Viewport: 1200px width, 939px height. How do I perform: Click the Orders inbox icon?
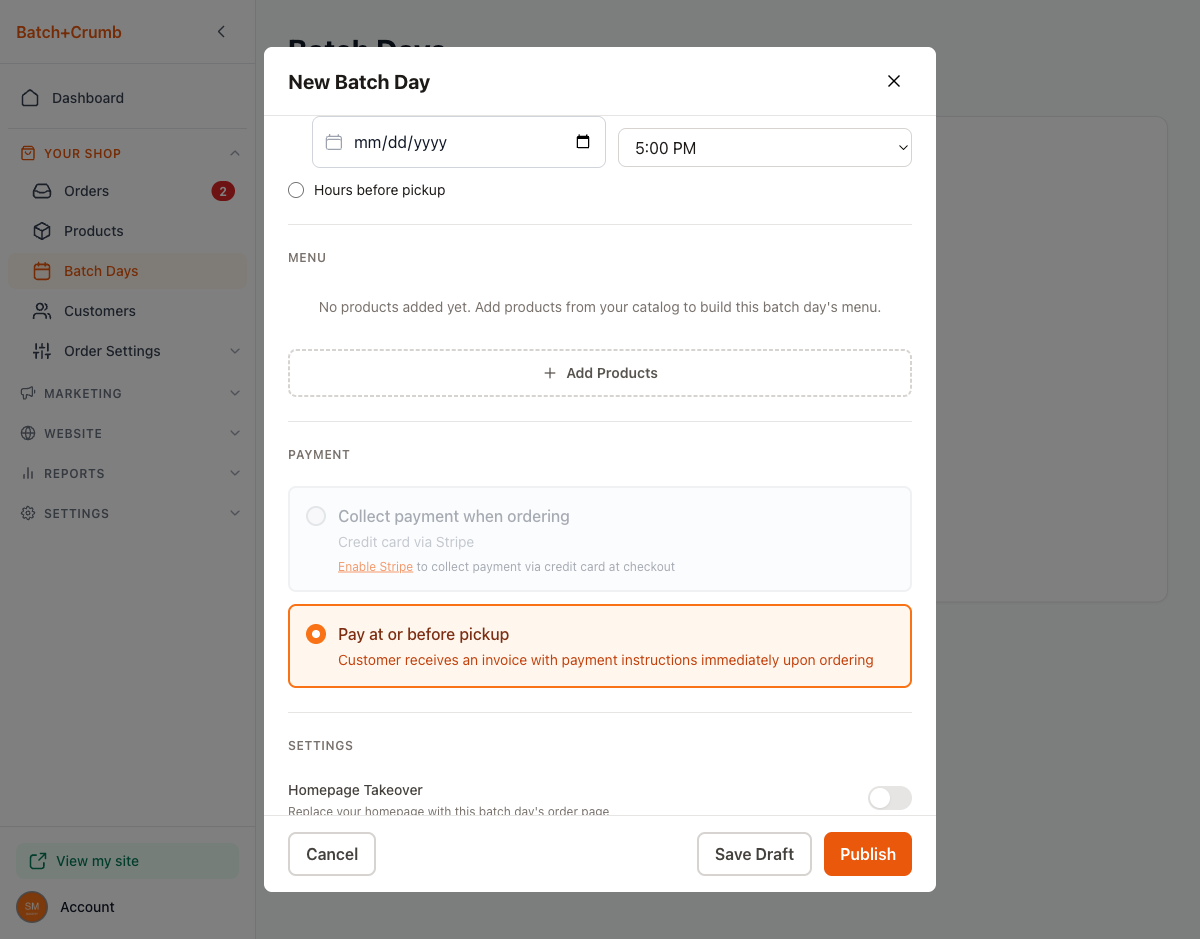click(42, 191)
